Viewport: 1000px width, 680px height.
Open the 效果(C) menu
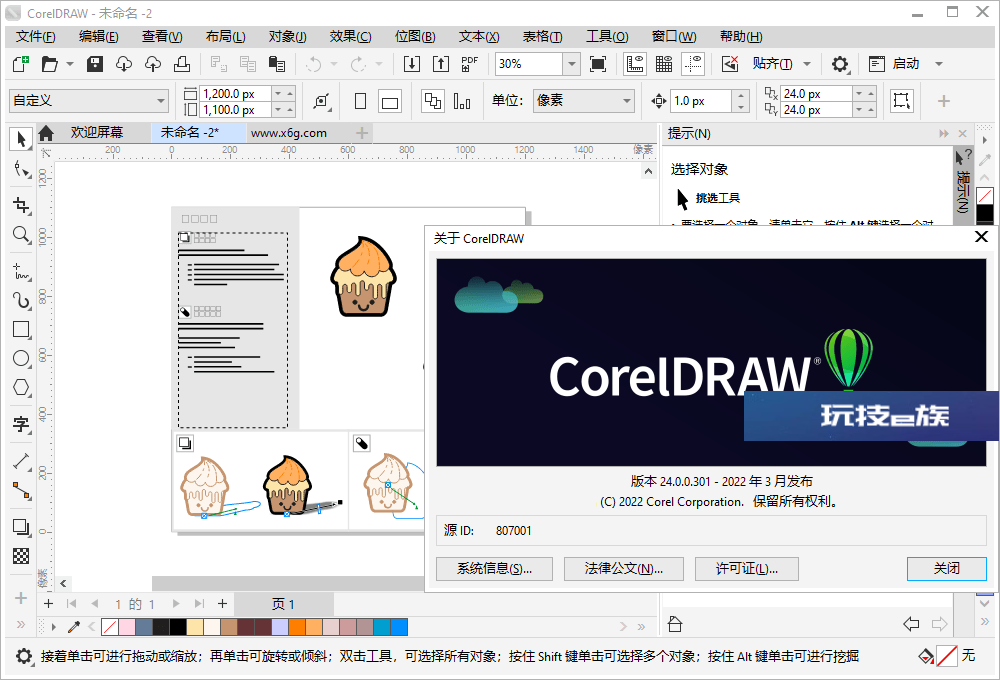click(x=350, y=36)
